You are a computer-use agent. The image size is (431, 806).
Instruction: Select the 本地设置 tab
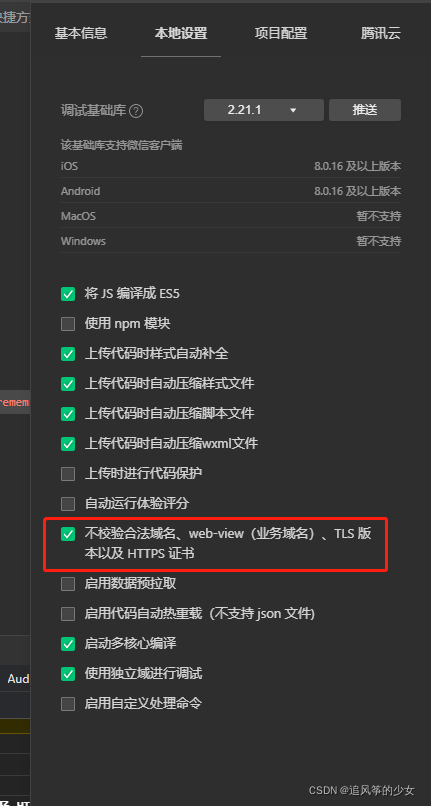(x=181, y=34)
